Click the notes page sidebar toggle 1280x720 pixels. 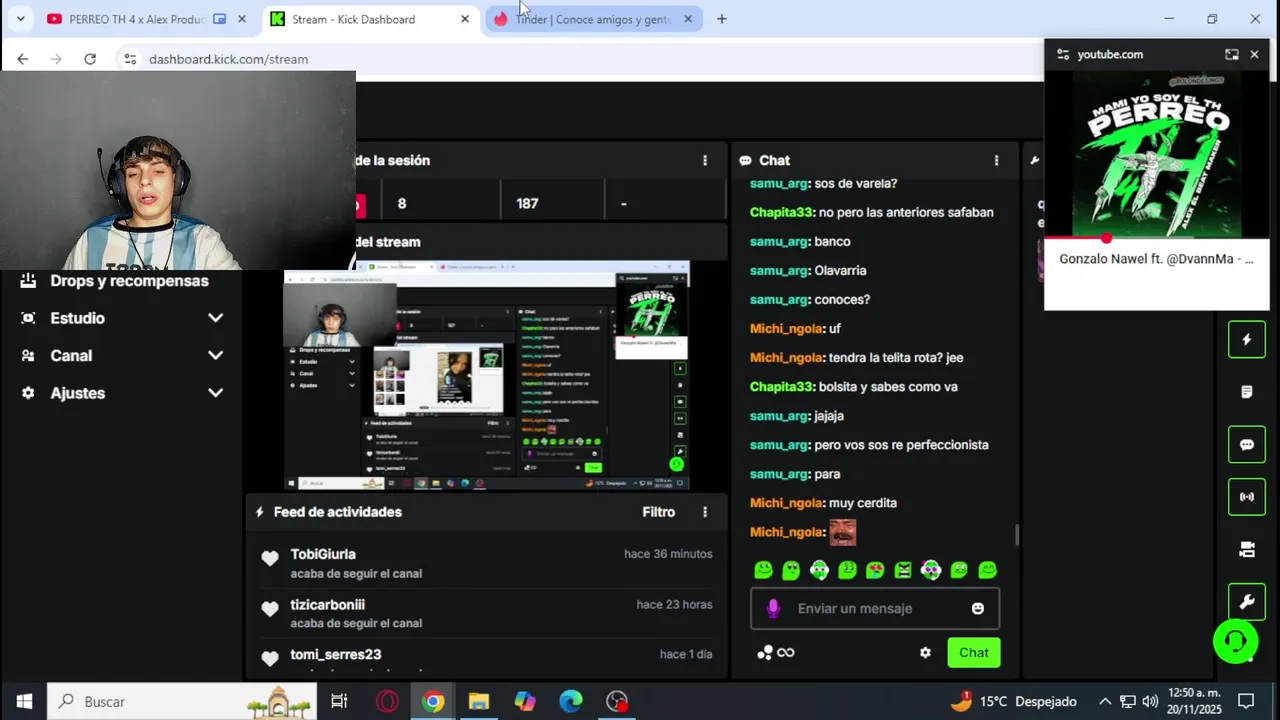pos(1247,392)
